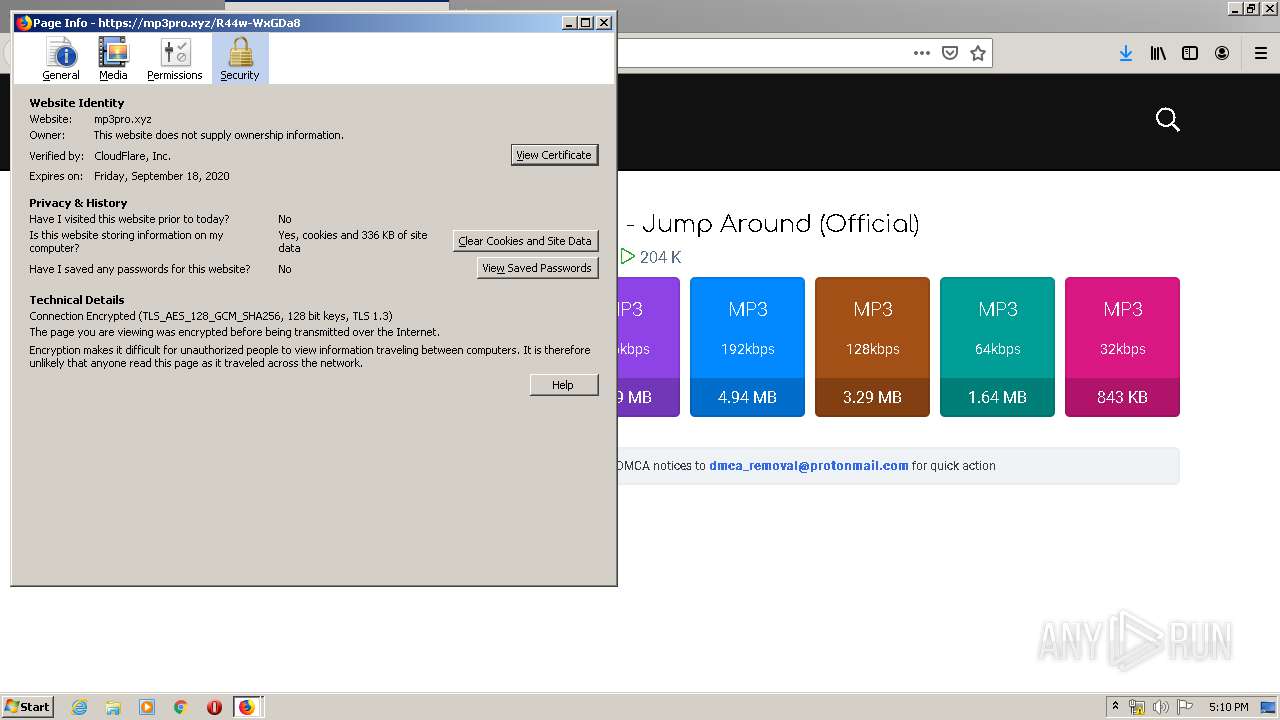Viewport: 1280px width, 720px height.
Task: Download the MP3 192kbps 4.94 MB tile
Action: coord(747,347)
